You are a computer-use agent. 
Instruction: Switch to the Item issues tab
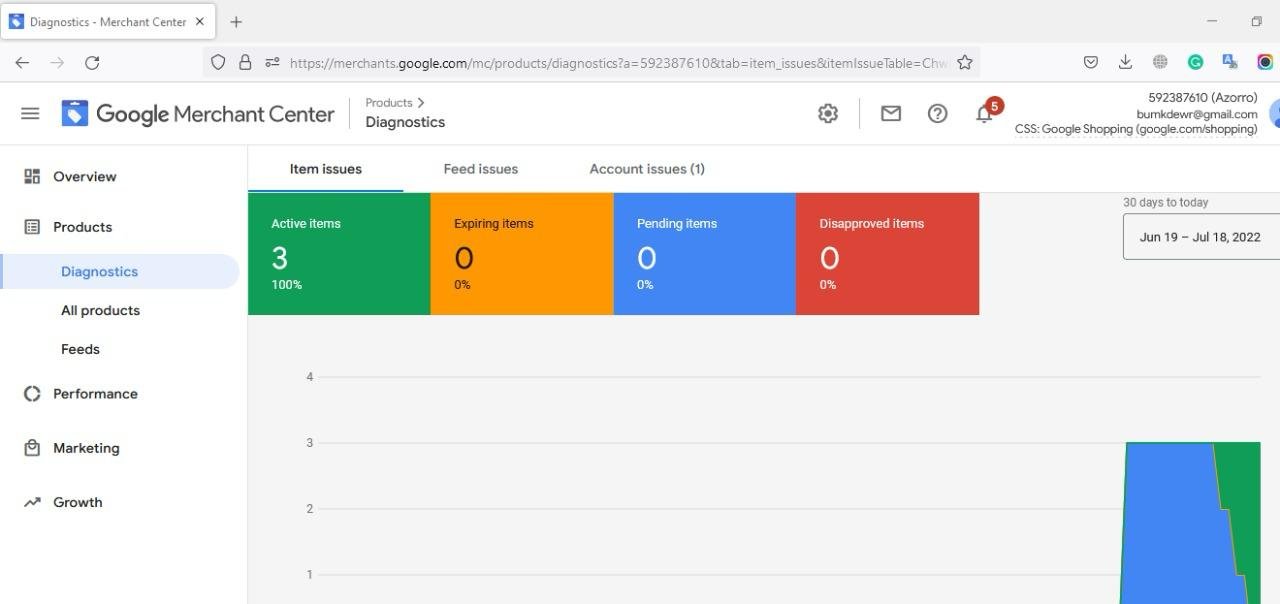coord(326,169)
